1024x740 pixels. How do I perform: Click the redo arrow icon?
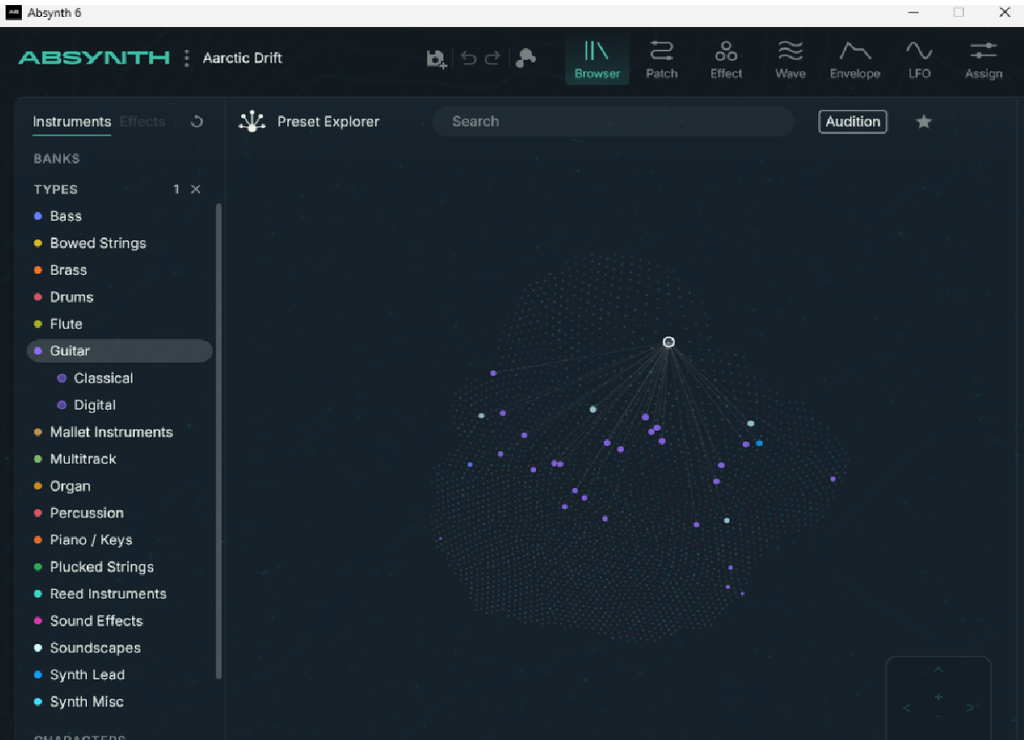tap(492, 58)
